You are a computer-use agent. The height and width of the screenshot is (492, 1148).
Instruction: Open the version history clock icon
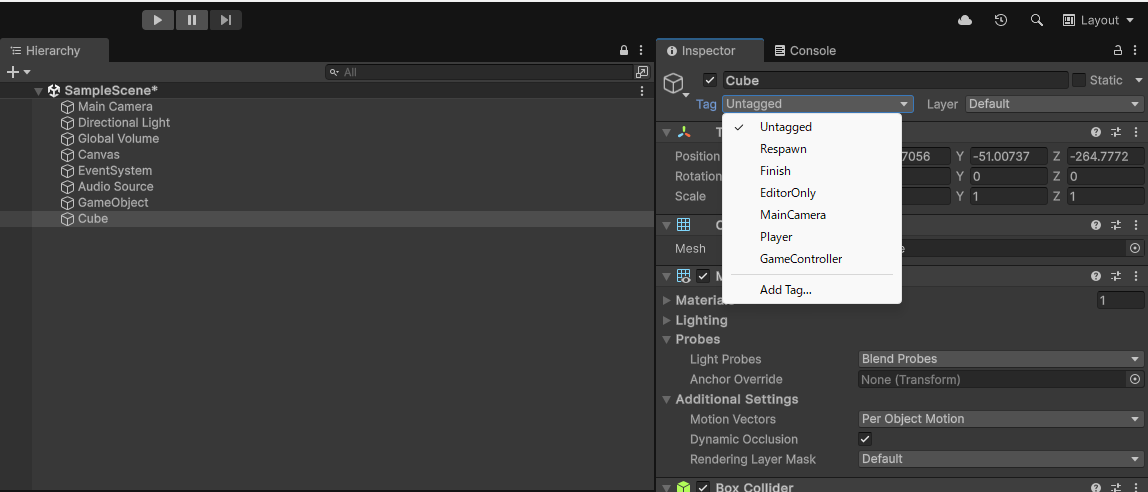[x=1000, y=20]
